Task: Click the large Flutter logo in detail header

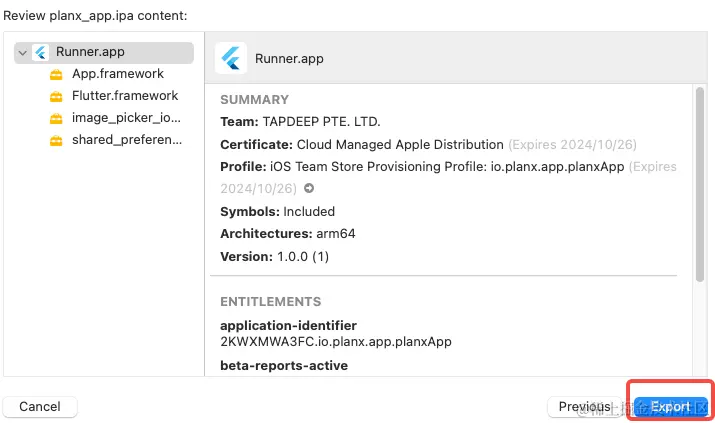Action: pyautogui.click(x=231, y=58)
